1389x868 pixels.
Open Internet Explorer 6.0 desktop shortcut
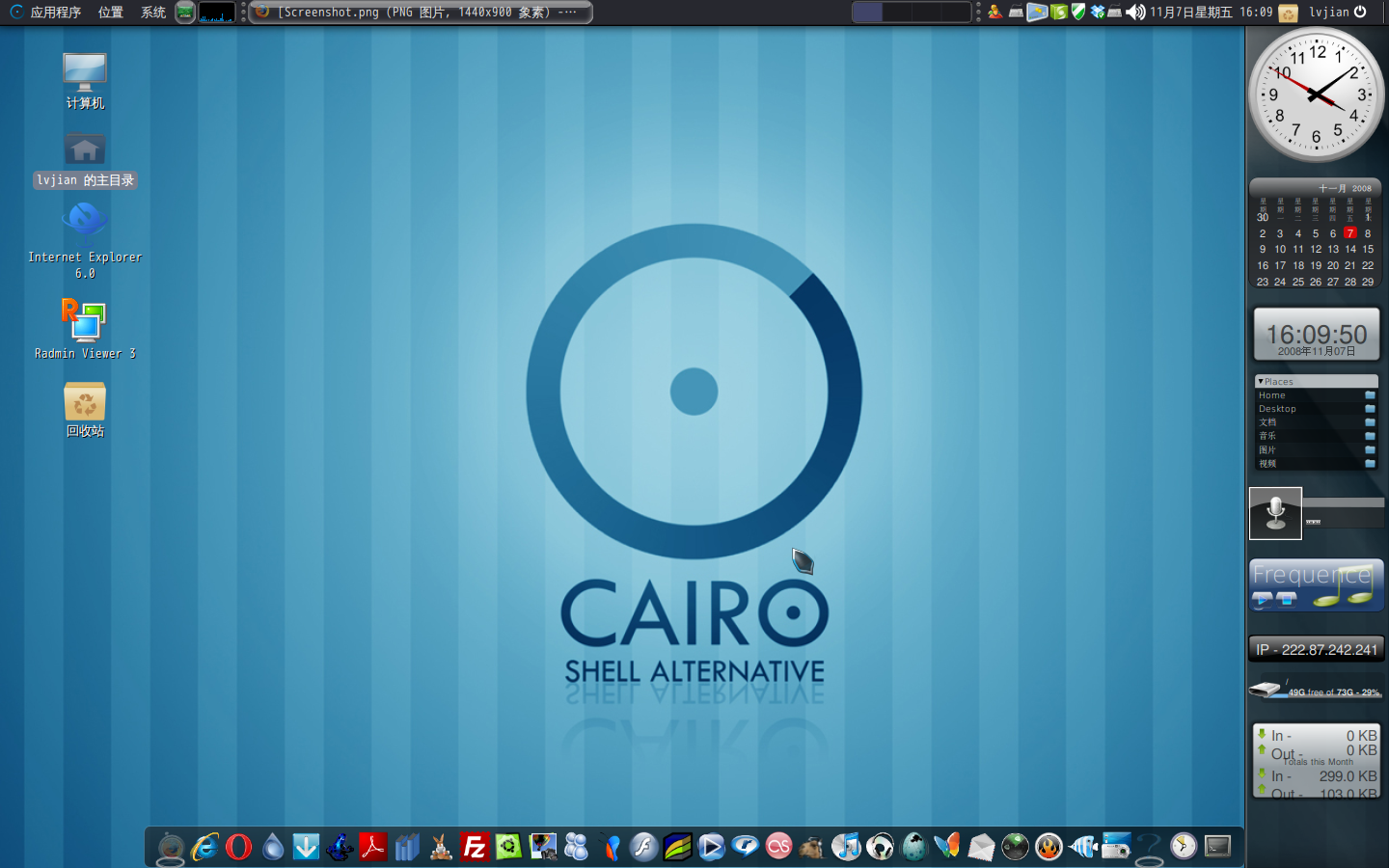(x=85, y=241)
